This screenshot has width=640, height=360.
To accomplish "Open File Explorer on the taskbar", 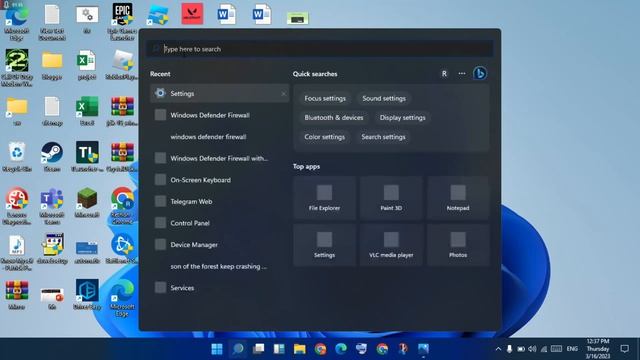I will click(300, 349).
